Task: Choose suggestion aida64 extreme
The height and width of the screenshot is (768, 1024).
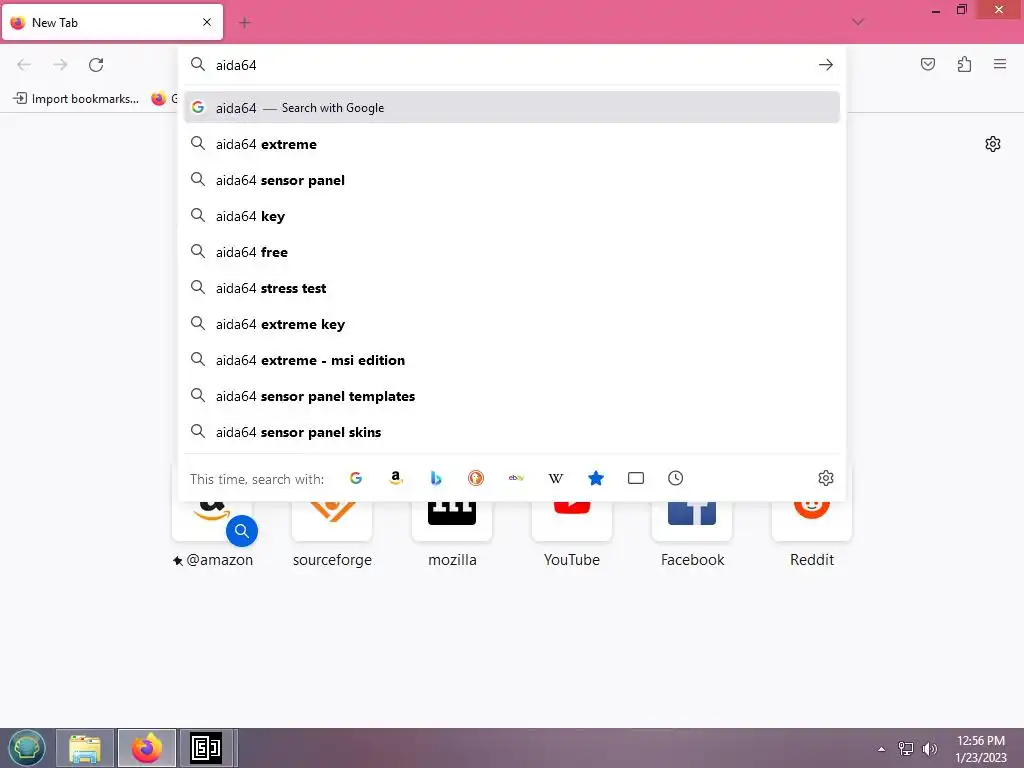Action: pyautogui.click(x=512, y=144)
